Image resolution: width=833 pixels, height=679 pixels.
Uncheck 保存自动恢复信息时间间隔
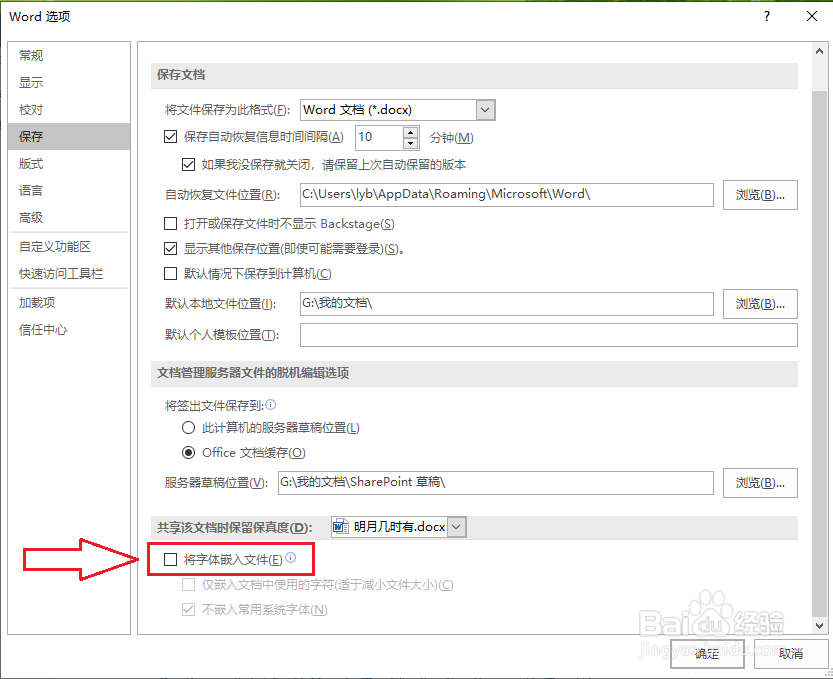click(171, 137)
